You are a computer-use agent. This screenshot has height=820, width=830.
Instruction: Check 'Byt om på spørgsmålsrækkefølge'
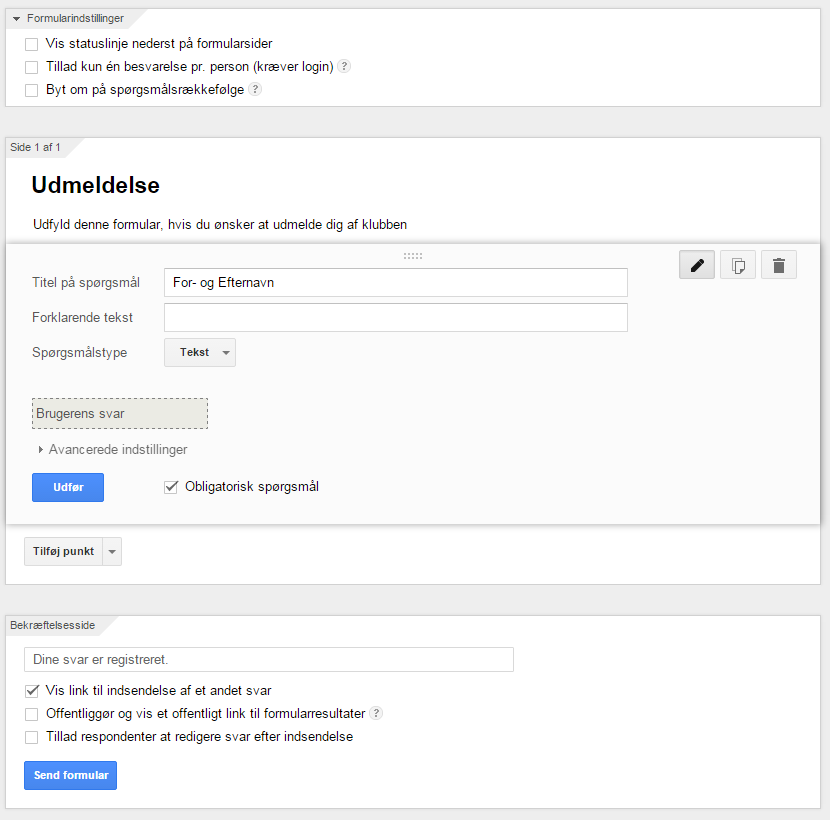32,90
